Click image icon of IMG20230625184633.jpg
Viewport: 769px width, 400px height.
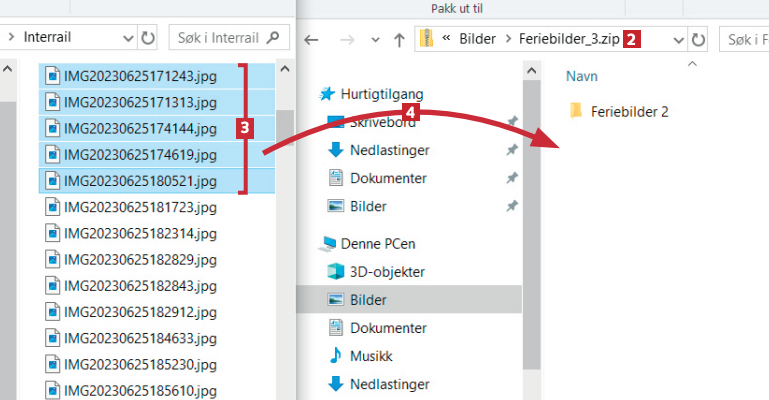[52, 338]
